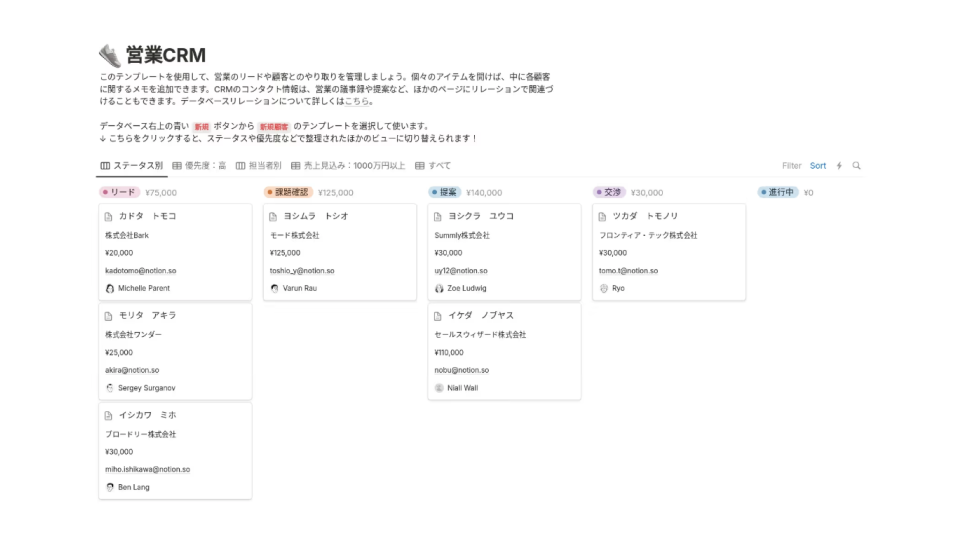Click the 進行中 status tag
Screen dimensions: 960x540
point(778,192)
